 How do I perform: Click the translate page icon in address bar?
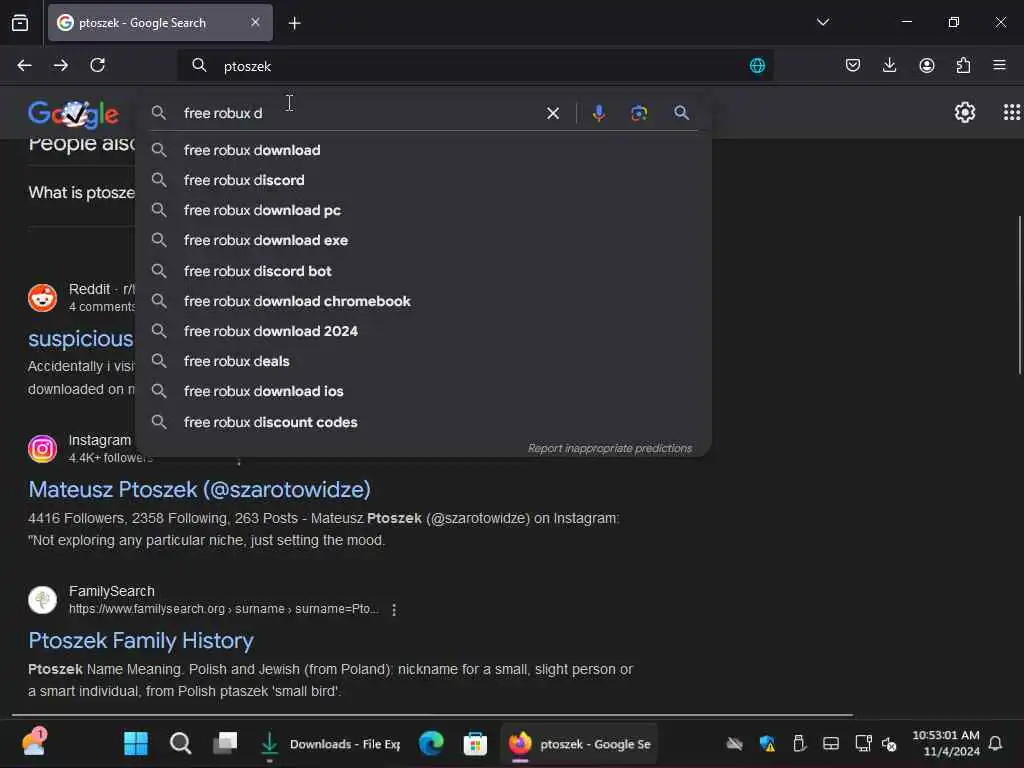click(757, 65)
